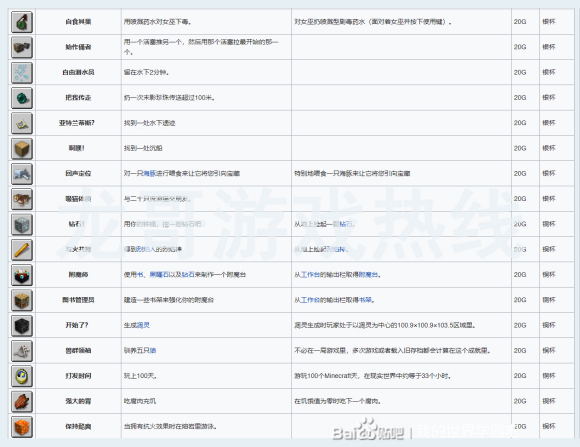The image size is (580, 447).
Task: Select the piston achievement icon
Action: pyautogui.click(x=22, y=47)
